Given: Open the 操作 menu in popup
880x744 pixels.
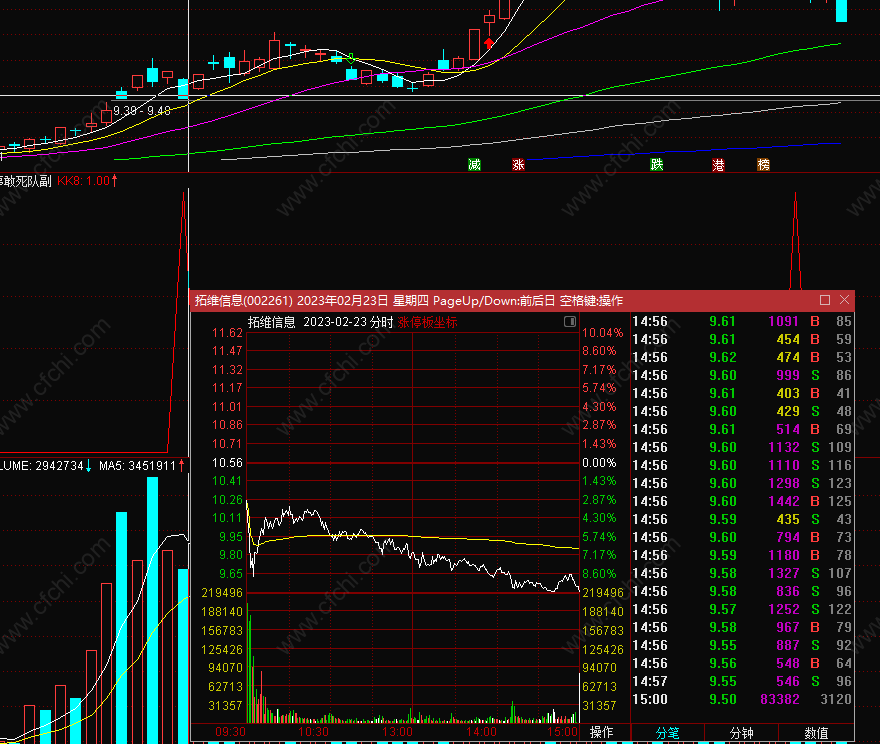Looking at the screenshot, I should pos(602,732).
